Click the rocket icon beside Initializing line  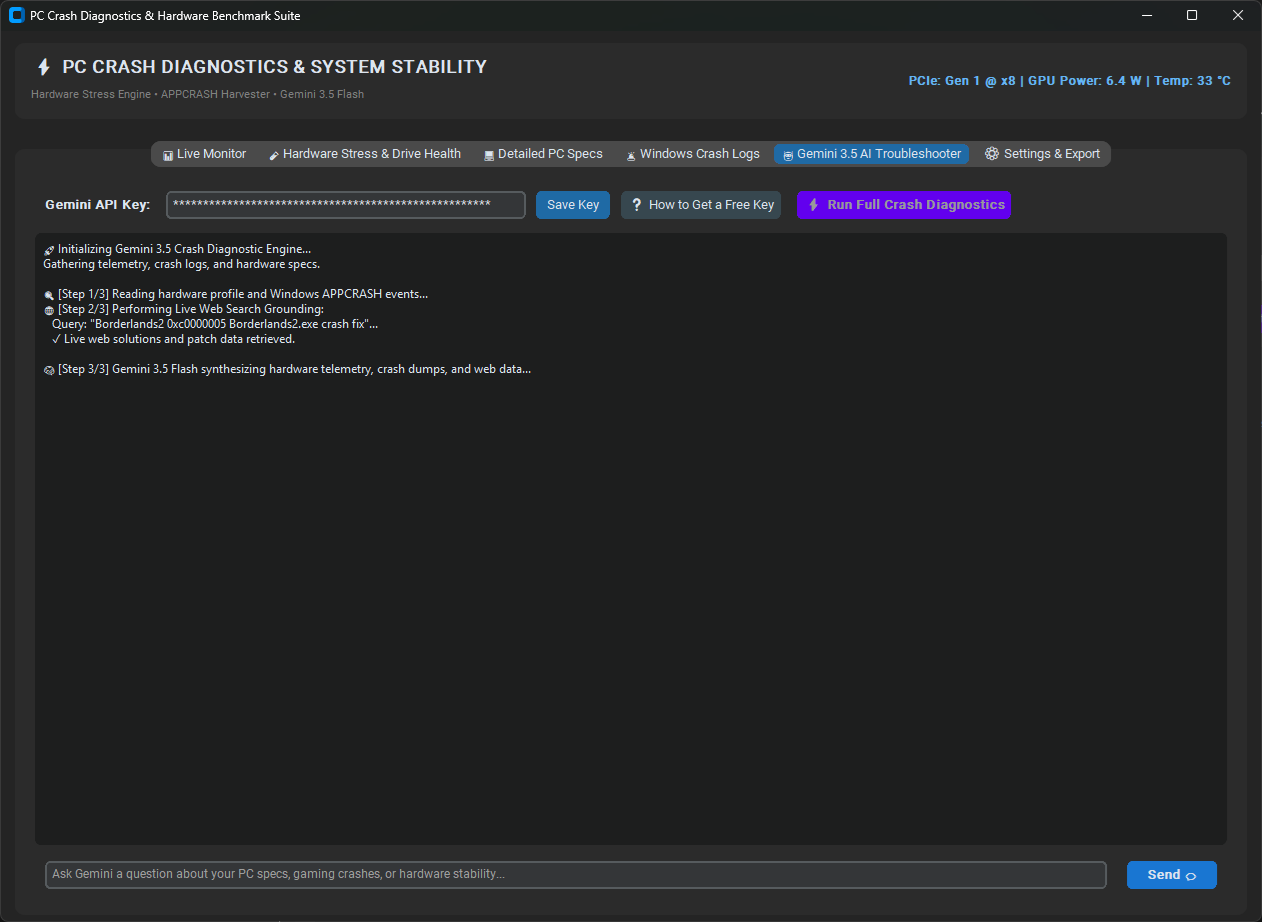pos(49,250)
